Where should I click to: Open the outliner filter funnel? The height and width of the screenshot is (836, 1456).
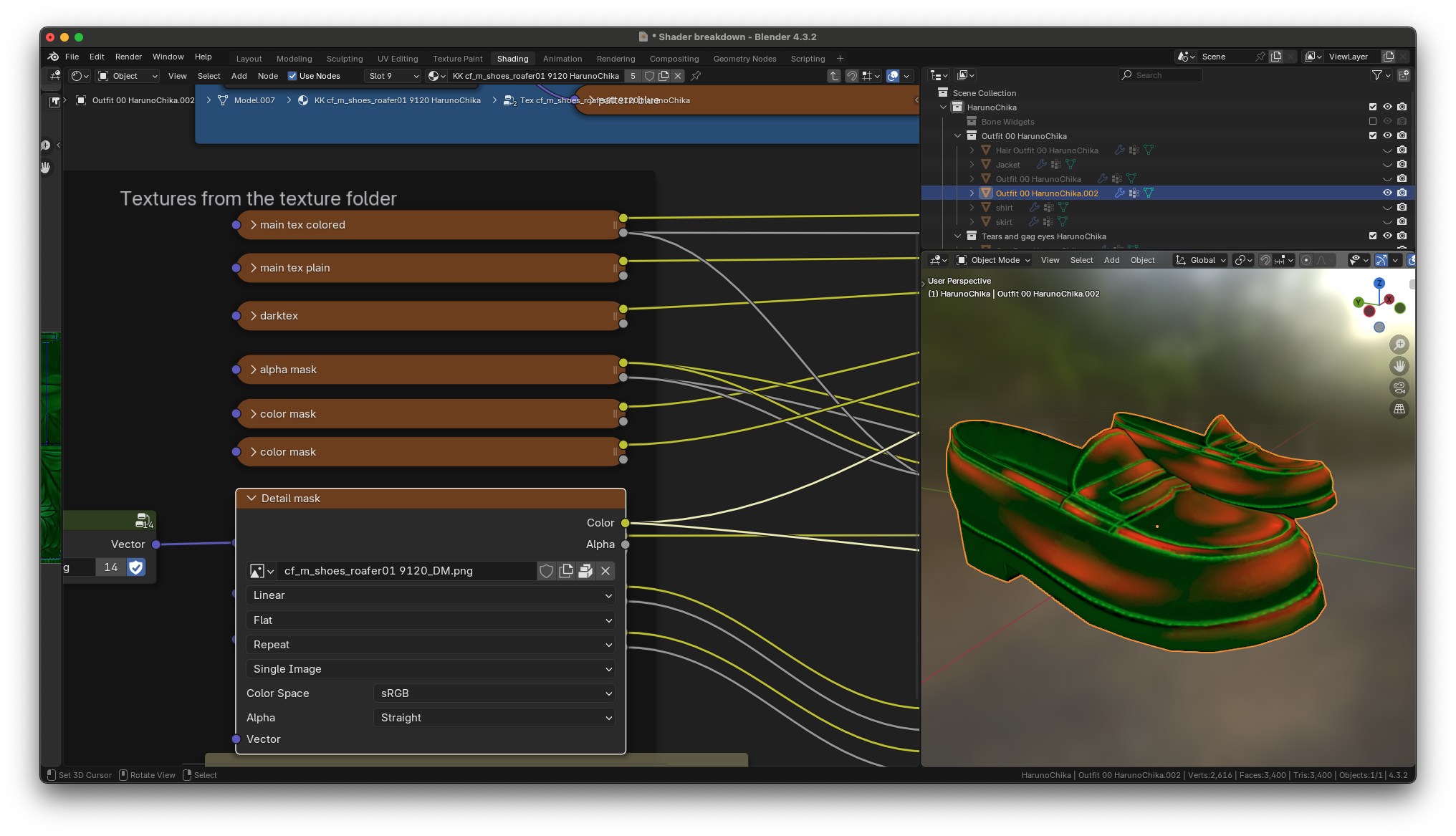click(1376, 75)
